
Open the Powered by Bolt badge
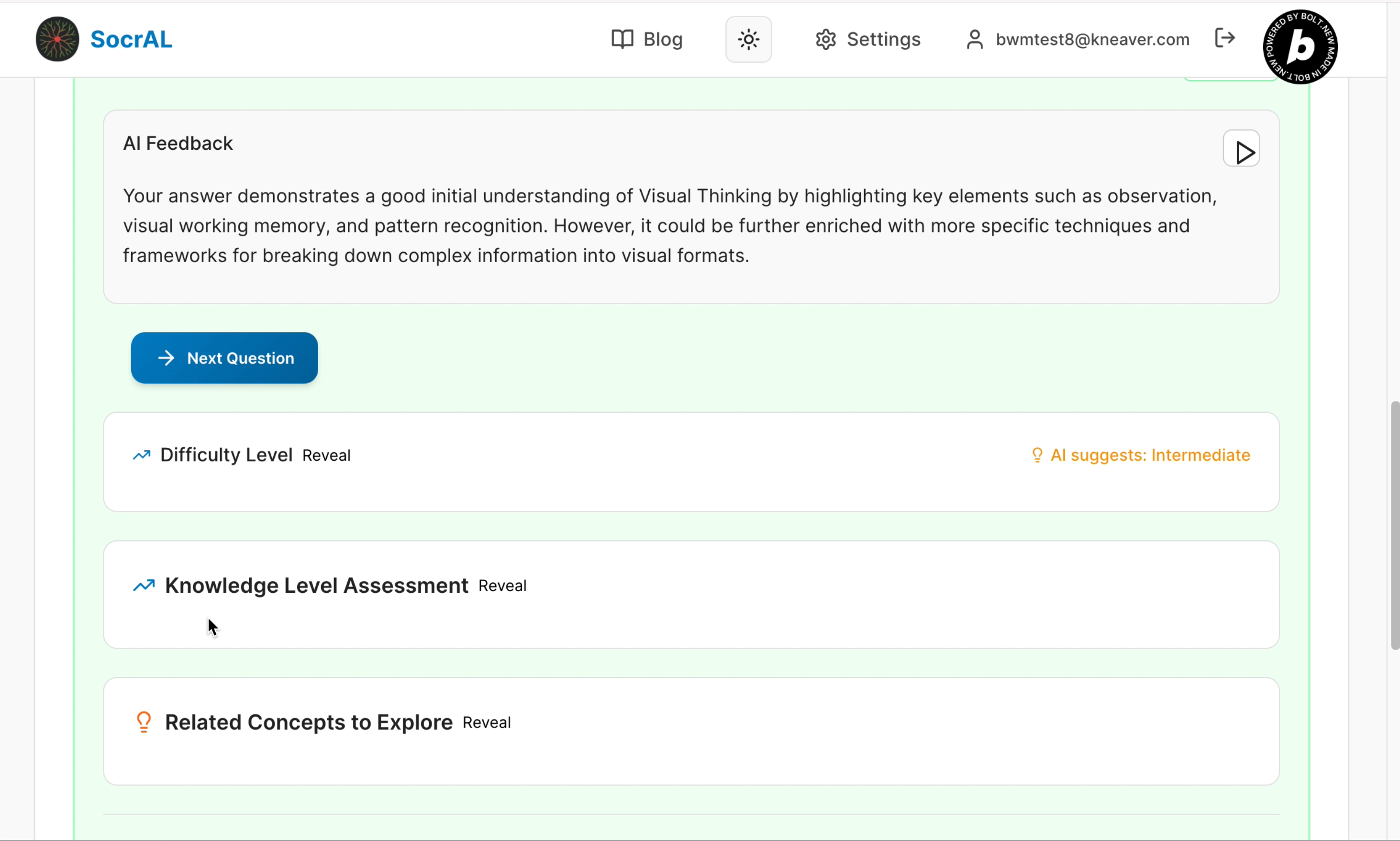(1300, 46)
